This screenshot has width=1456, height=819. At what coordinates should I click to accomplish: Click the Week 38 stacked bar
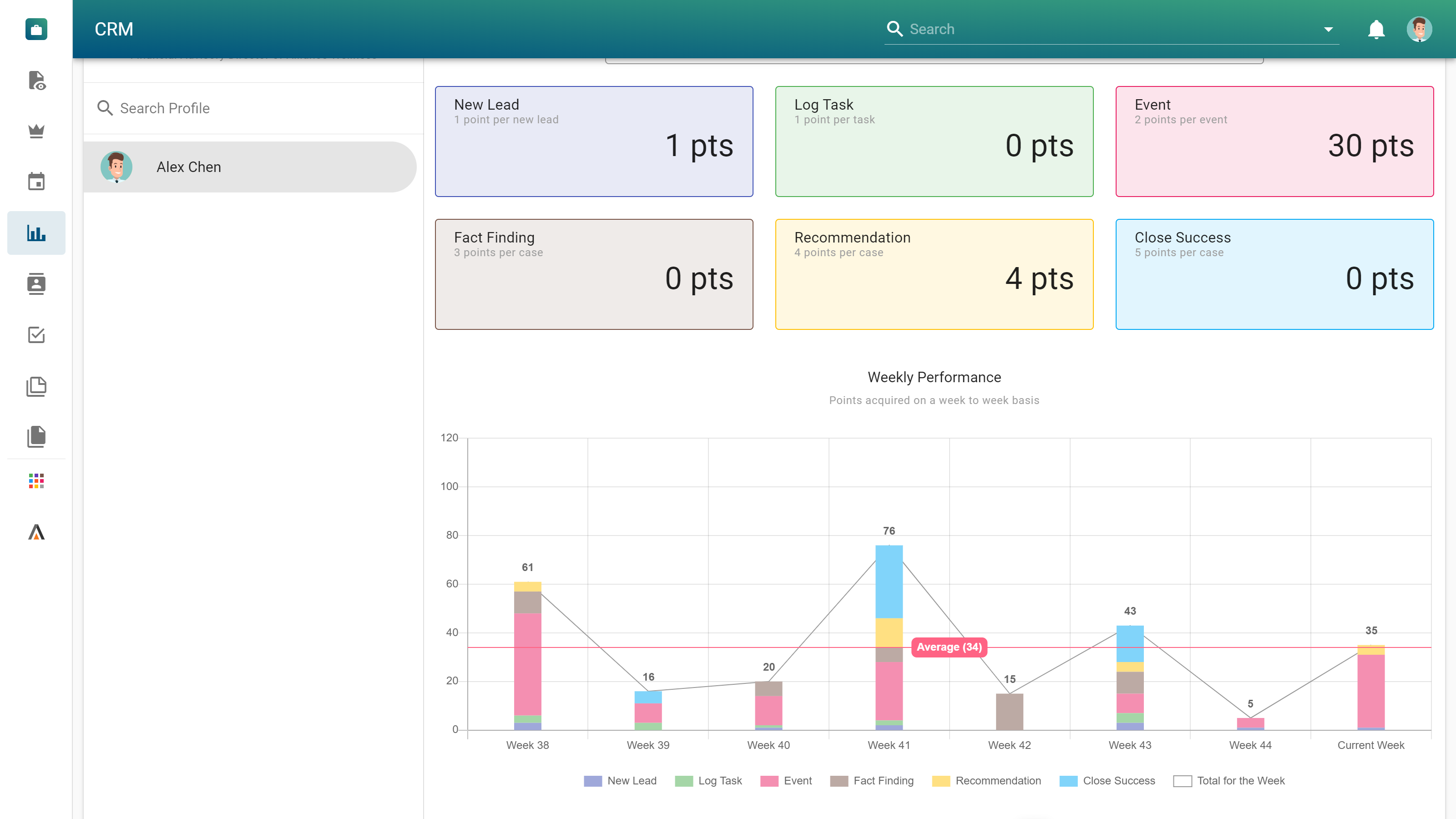click(x=527, y=656)
